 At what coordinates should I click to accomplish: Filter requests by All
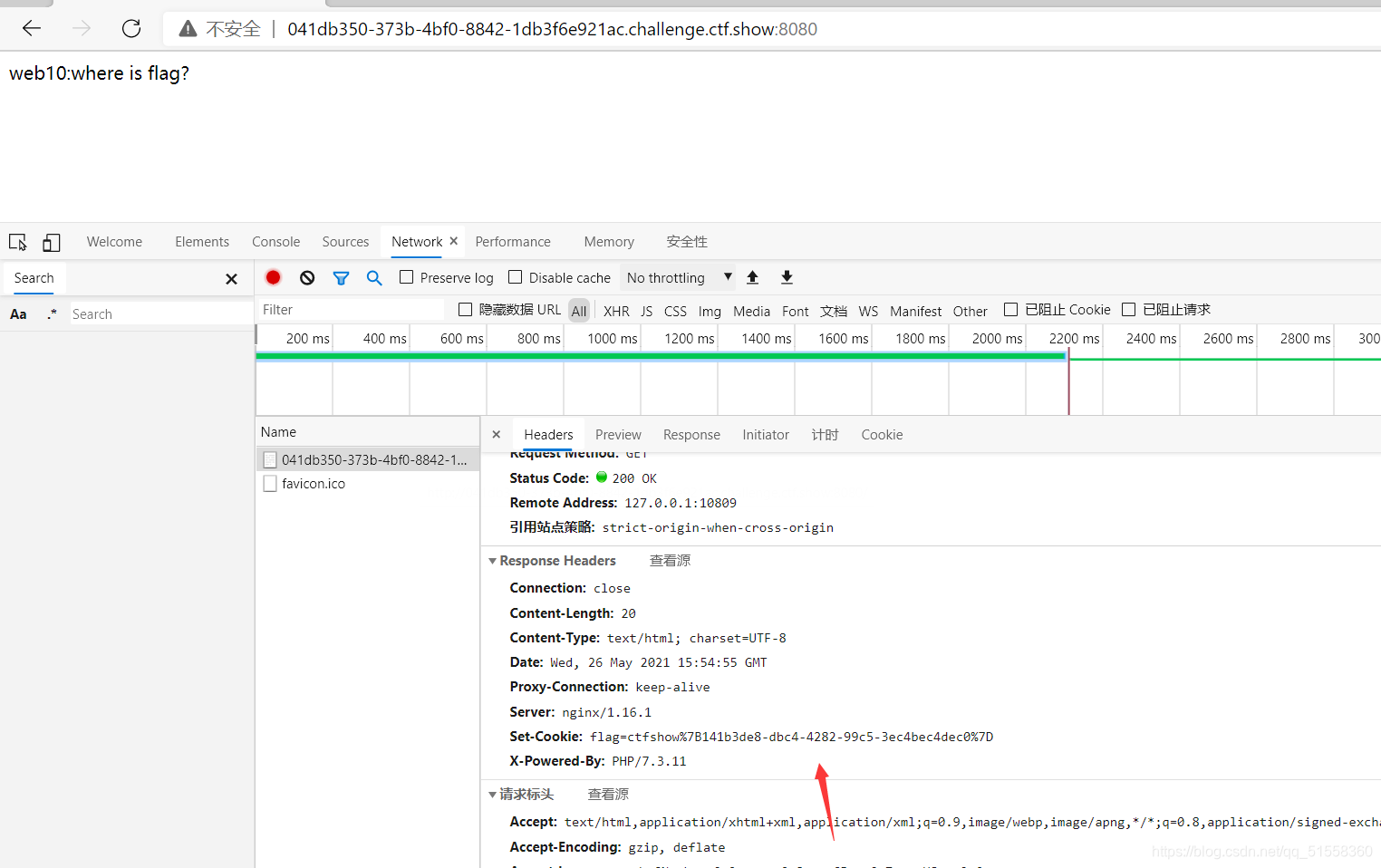[x=579, y=311]
